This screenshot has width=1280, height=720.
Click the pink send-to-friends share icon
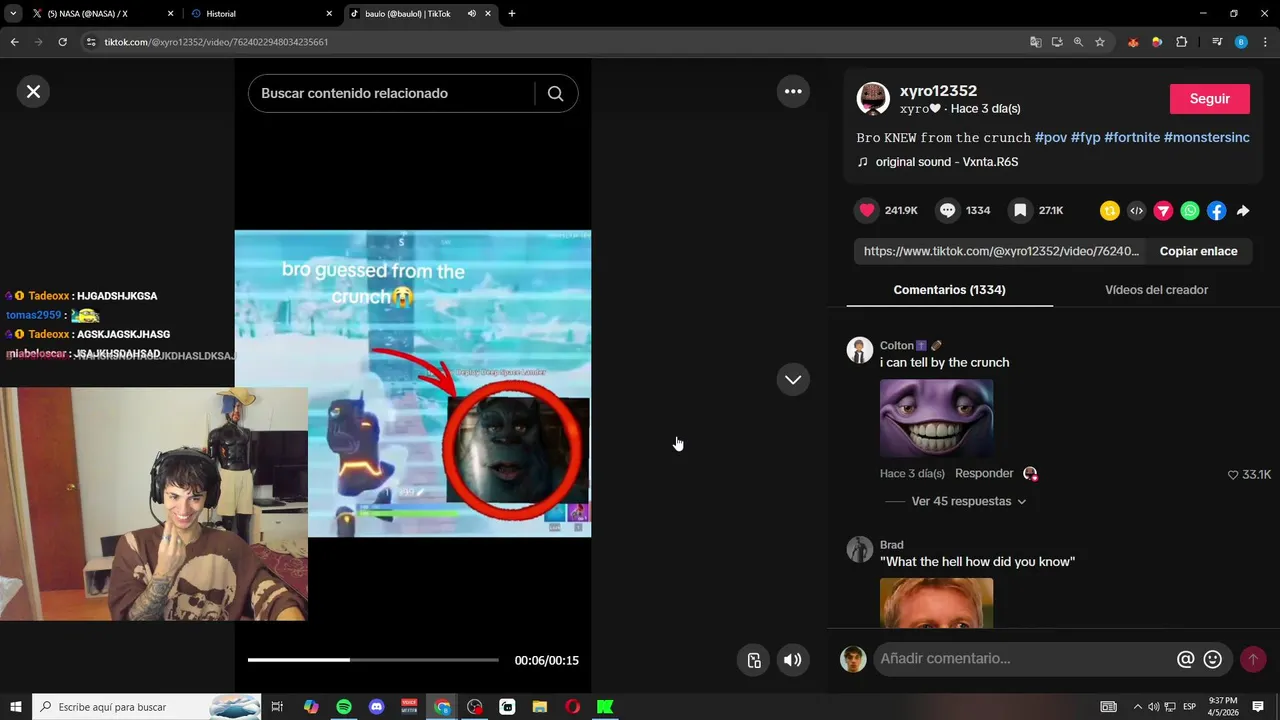1163,211
